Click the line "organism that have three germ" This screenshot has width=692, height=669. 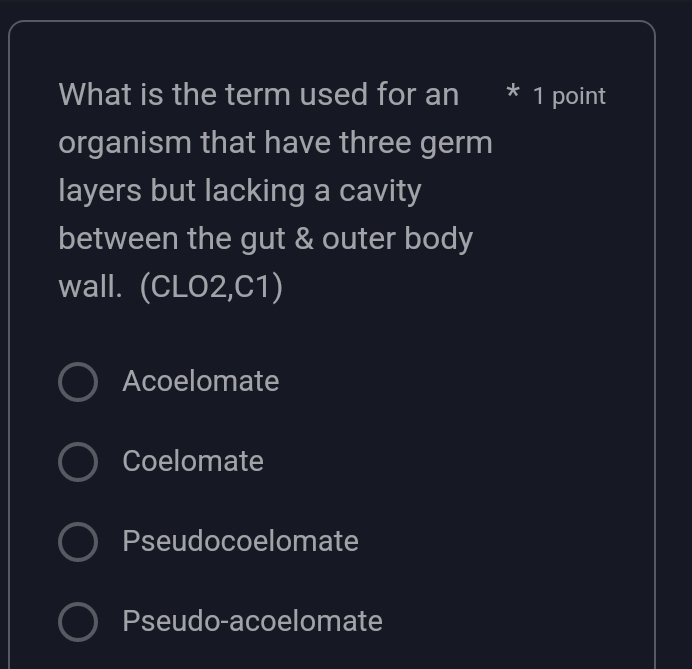[x=275, y=143]
